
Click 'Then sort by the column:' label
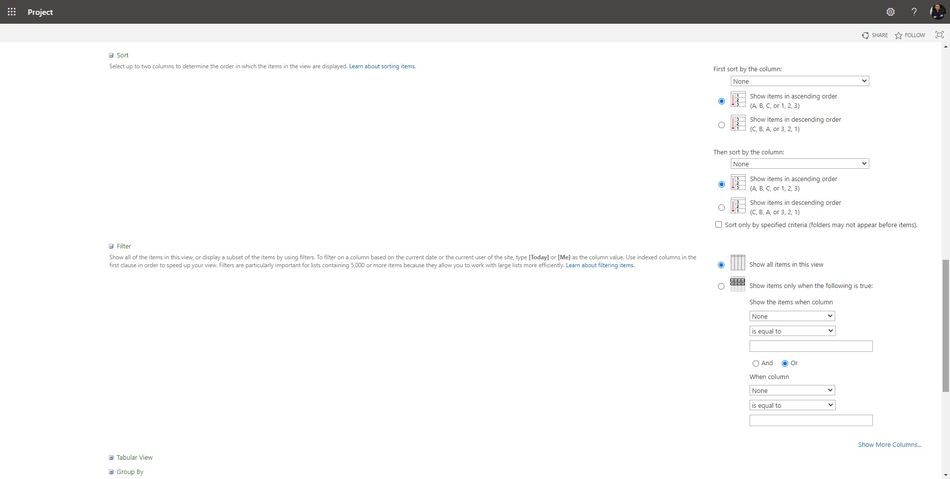coord(749,152)
